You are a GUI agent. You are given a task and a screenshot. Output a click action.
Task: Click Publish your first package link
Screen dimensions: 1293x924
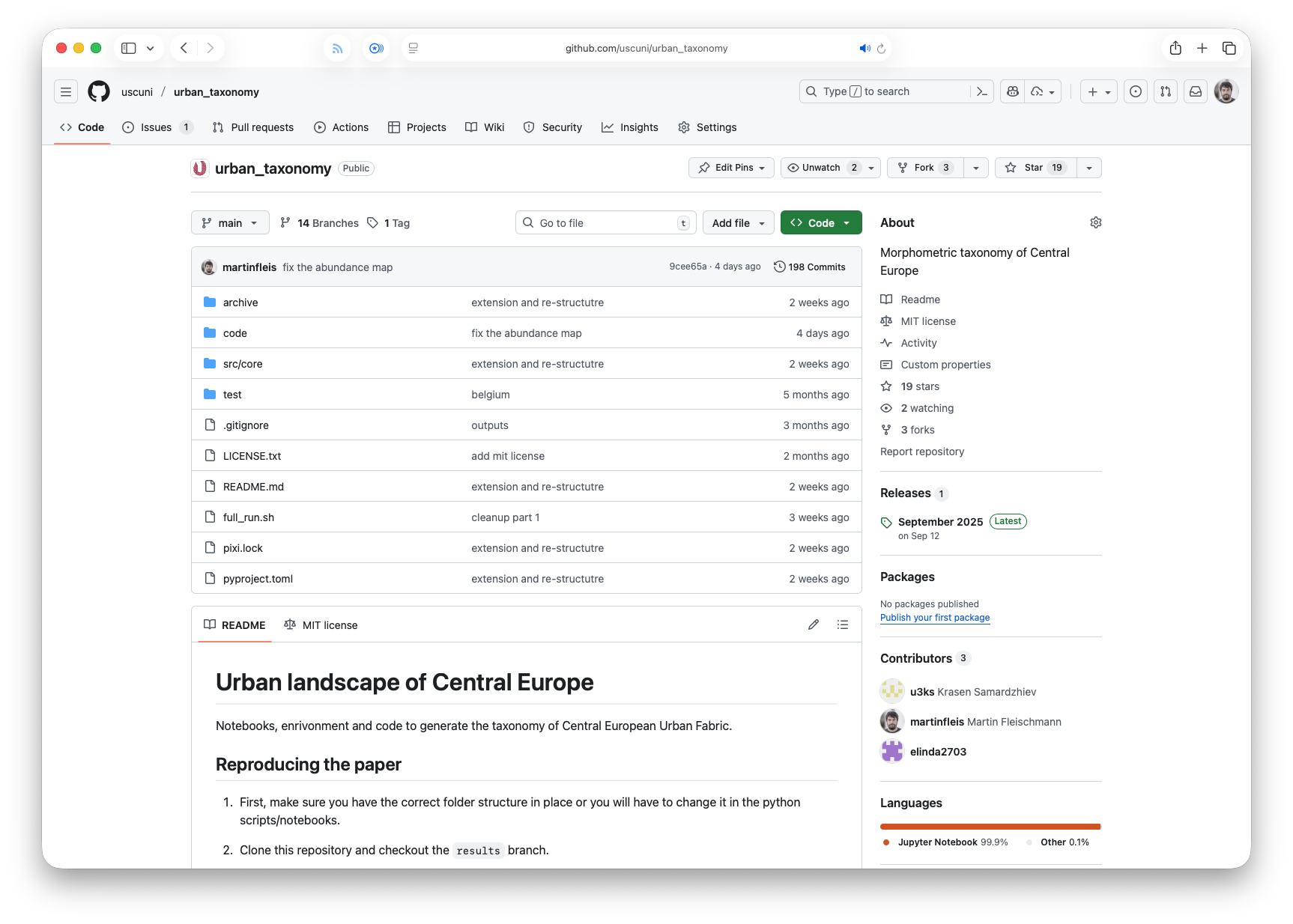(x=934, y=618)
